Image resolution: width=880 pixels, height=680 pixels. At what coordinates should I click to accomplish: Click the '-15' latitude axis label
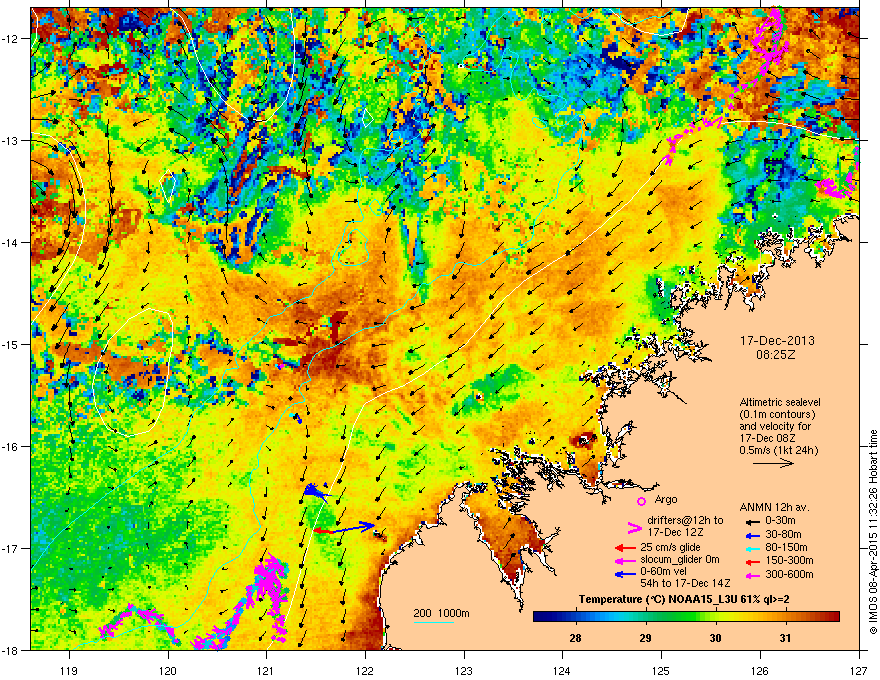pos(10,344)
